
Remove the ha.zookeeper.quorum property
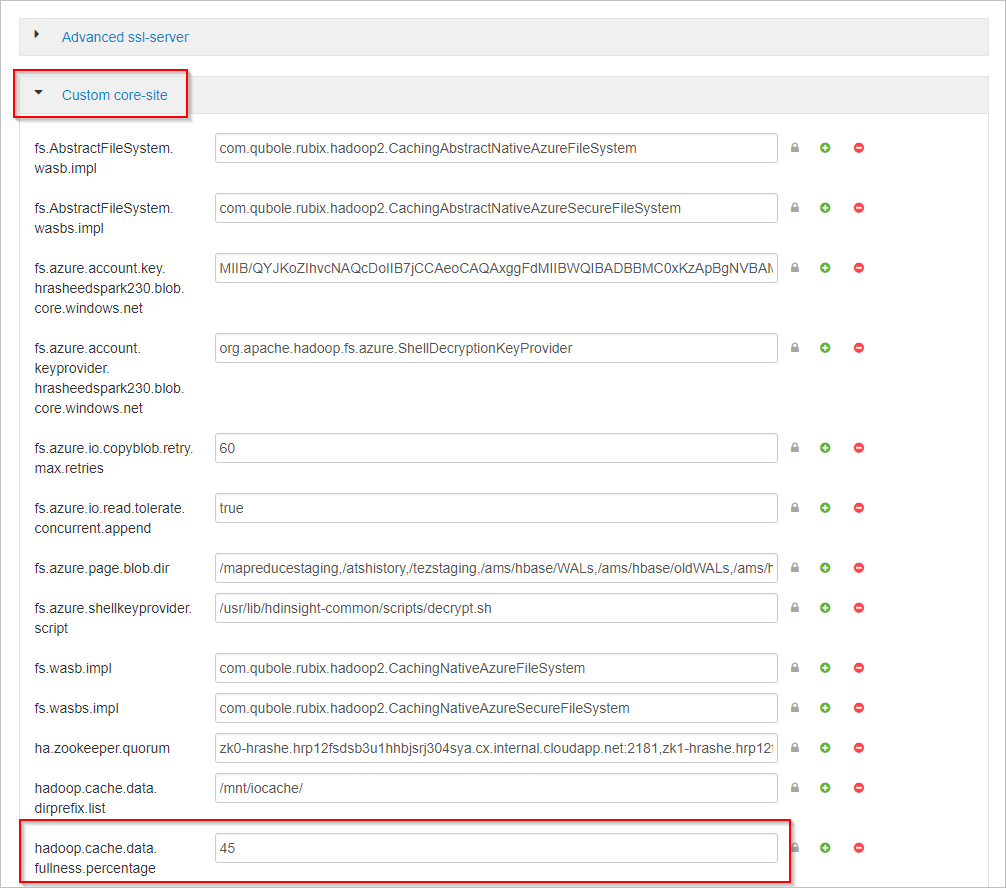point(858,747)
